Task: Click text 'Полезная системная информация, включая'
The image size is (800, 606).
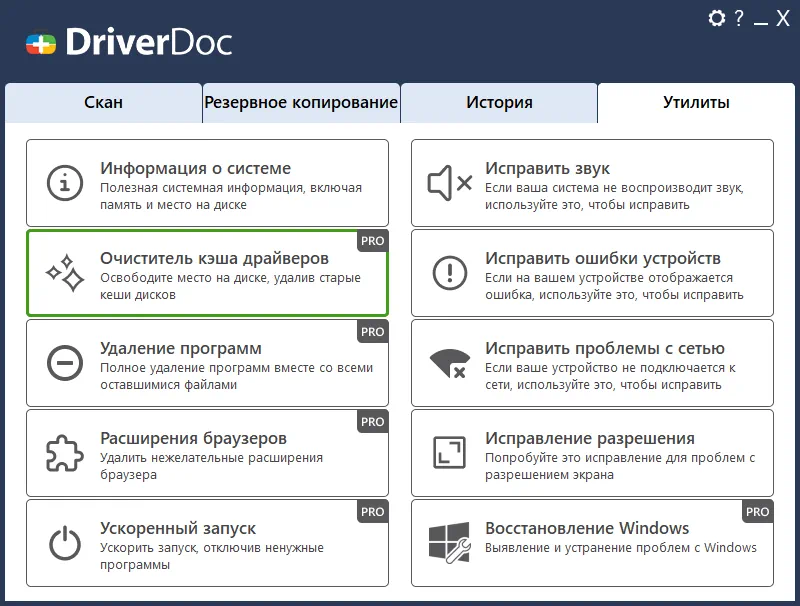Action: click(231, 188)
